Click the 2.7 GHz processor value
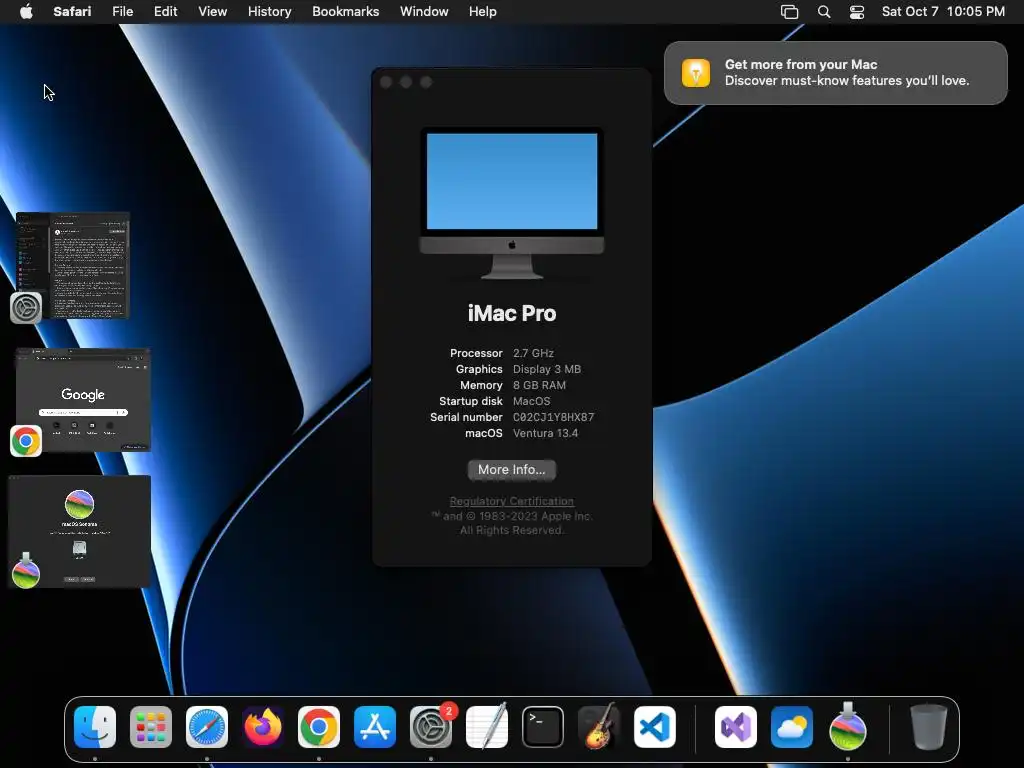 533,353
